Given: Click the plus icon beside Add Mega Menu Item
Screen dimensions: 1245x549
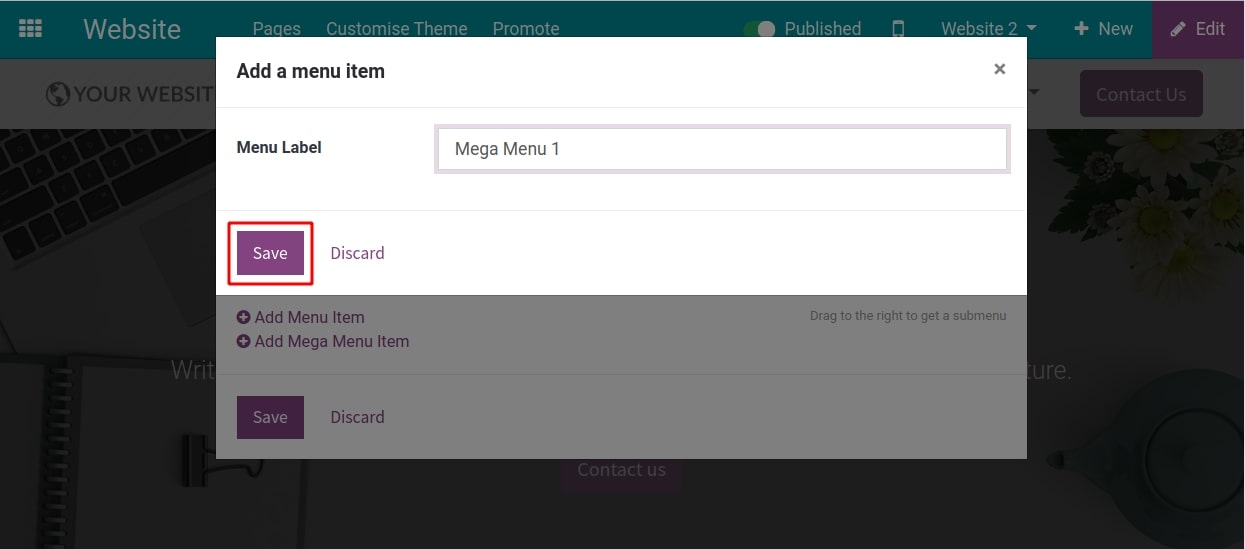Looking at the screenshot, I should pos(243,341).
